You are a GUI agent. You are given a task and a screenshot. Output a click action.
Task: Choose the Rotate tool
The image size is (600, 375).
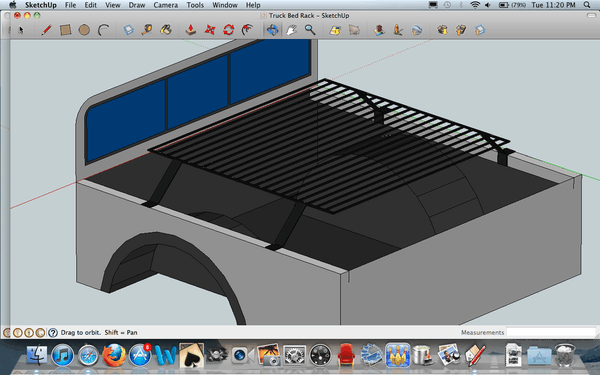coord(228,30)
